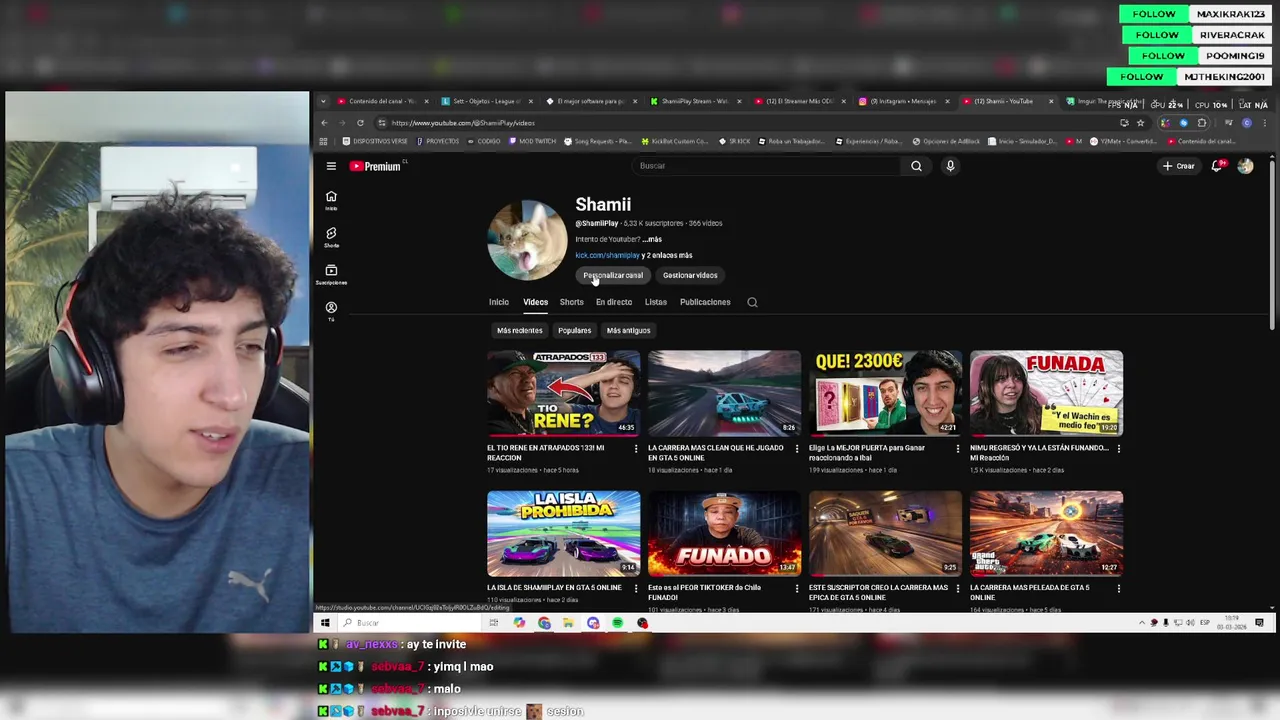This screenshot has height=720, width=1280.
Task: Open LA CARRERA MAS PELEADA video title
Action: pyautogui.click(x=1029, y=592)
